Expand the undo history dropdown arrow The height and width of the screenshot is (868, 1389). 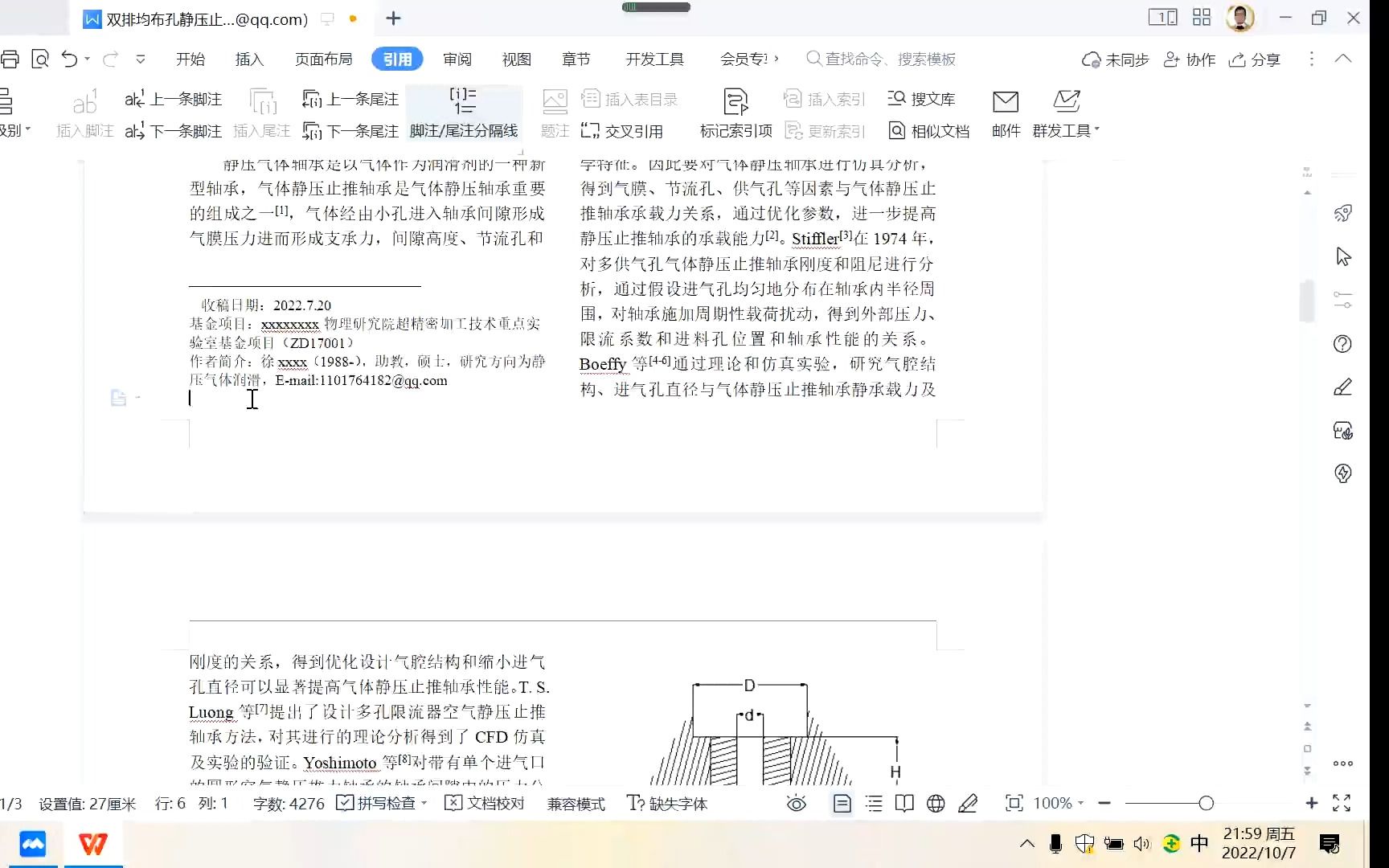coord(88,59)
